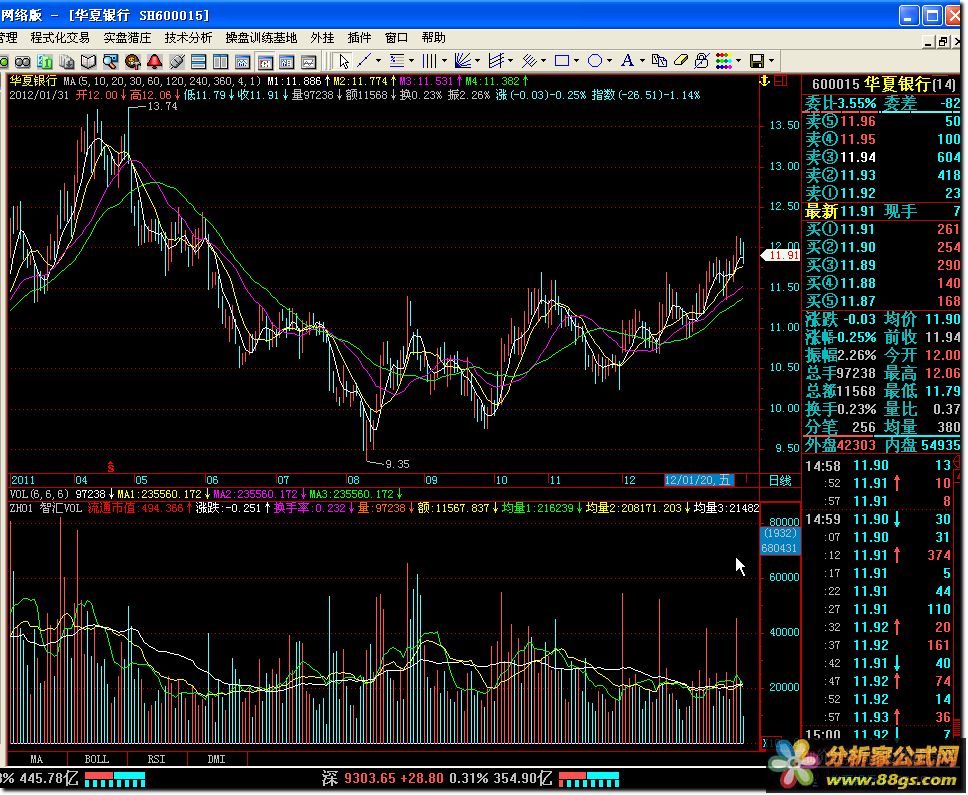
Task: Click the last chart window icon
Action: (x=308, y=62)
